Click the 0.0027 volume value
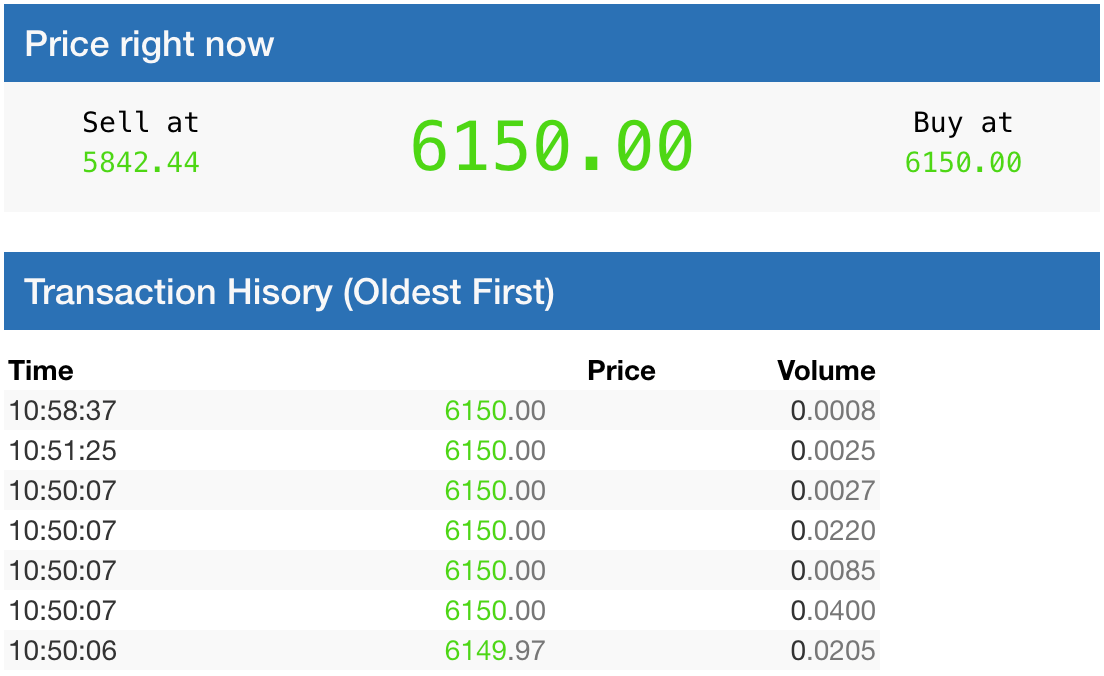1104x676 pixels. tap(833, 490)
